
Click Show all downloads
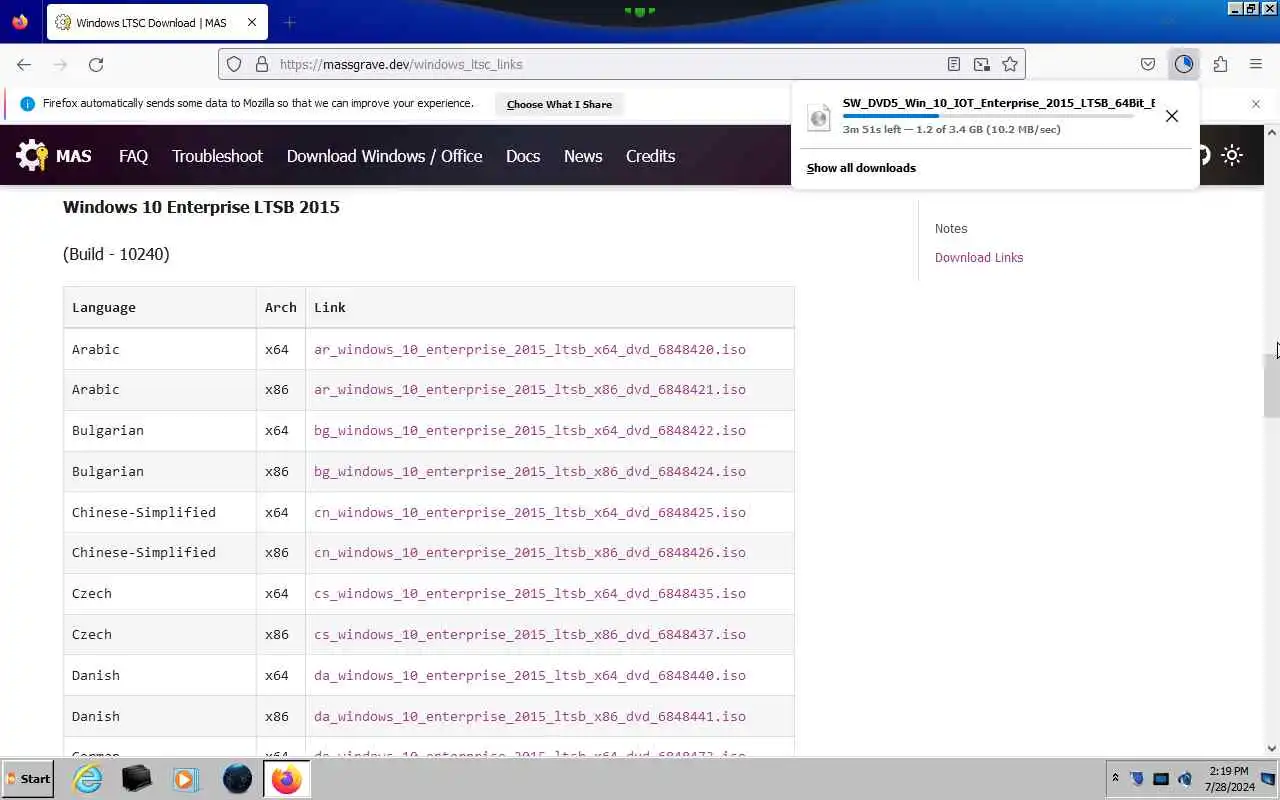coord(861,168)
